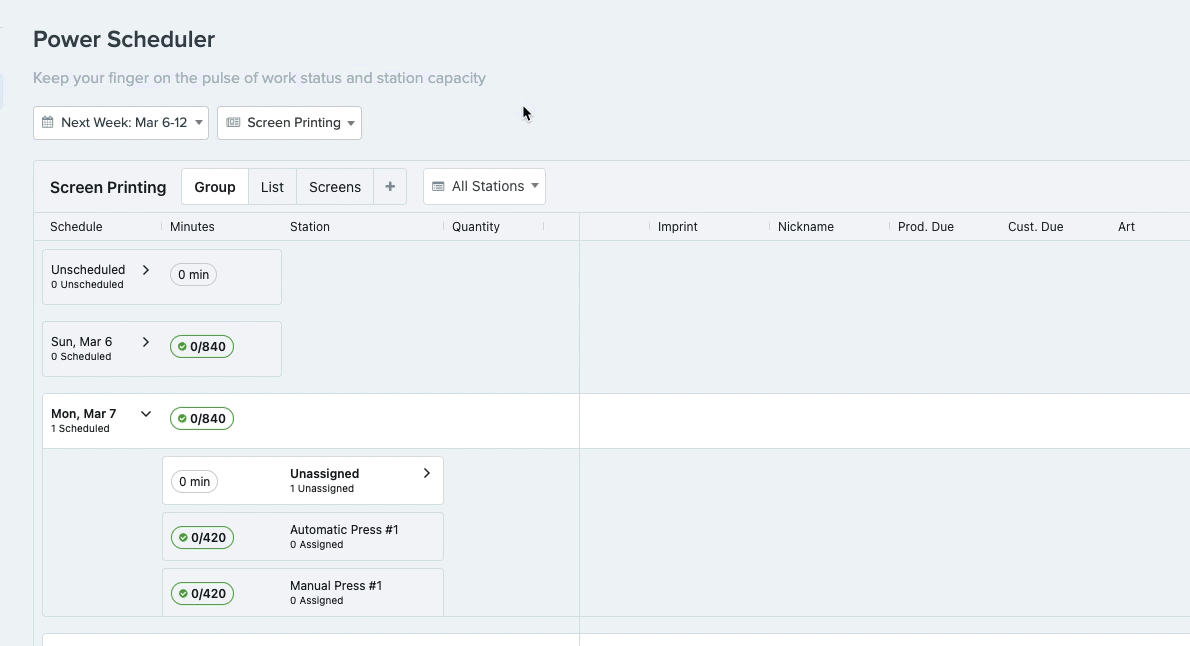
Task: Click the Cust. Due column header
Action: pos(1035,227)
